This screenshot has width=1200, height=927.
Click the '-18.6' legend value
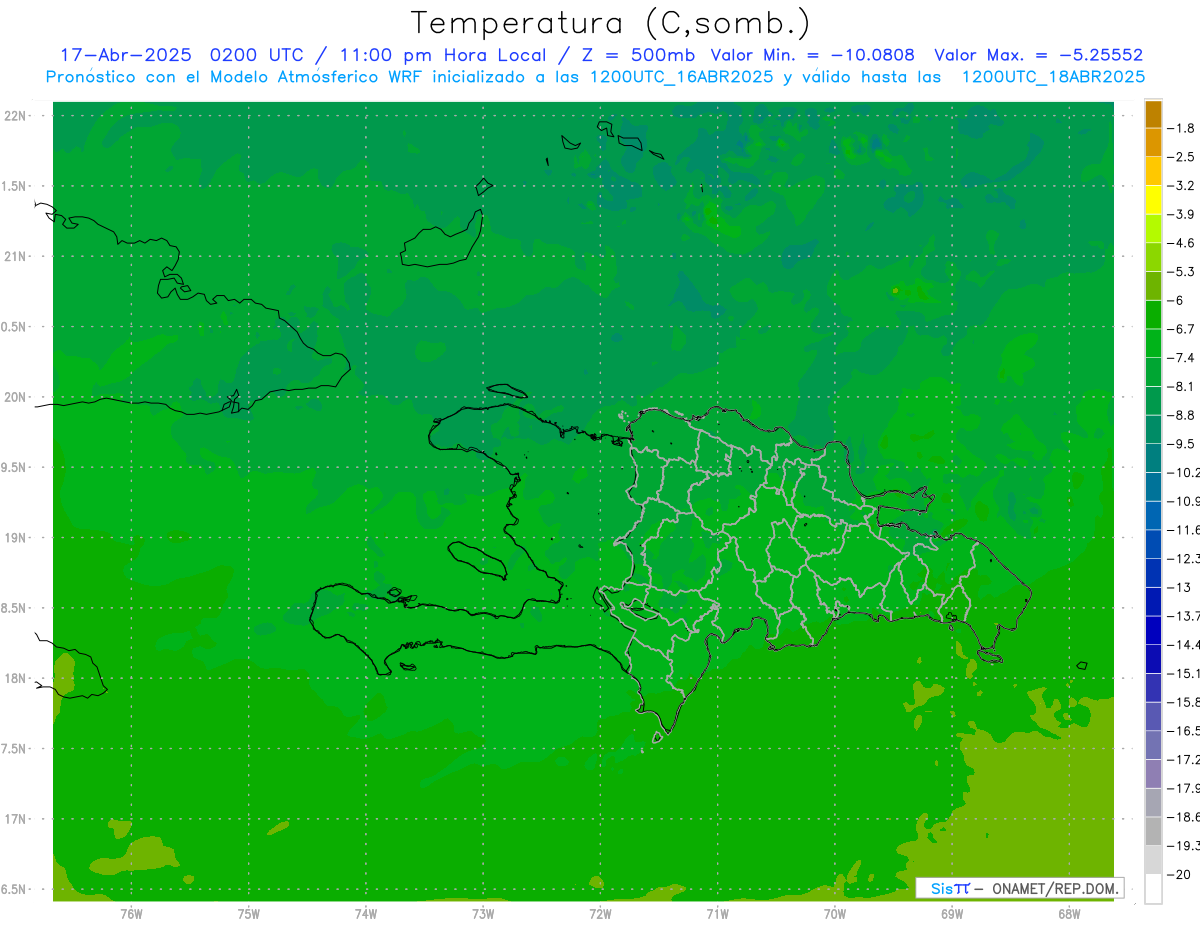(x=1184, y=817)
